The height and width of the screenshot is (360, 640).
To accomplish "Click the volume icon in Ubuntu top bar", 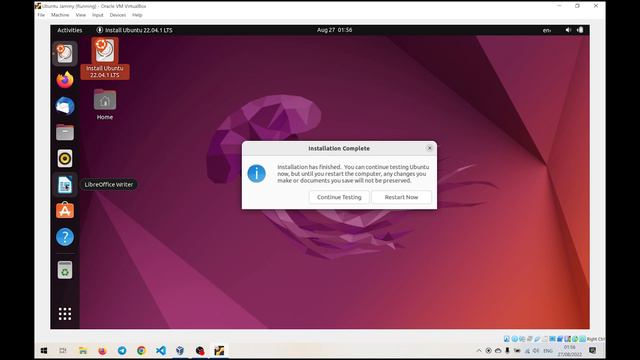I will point(568,30).
